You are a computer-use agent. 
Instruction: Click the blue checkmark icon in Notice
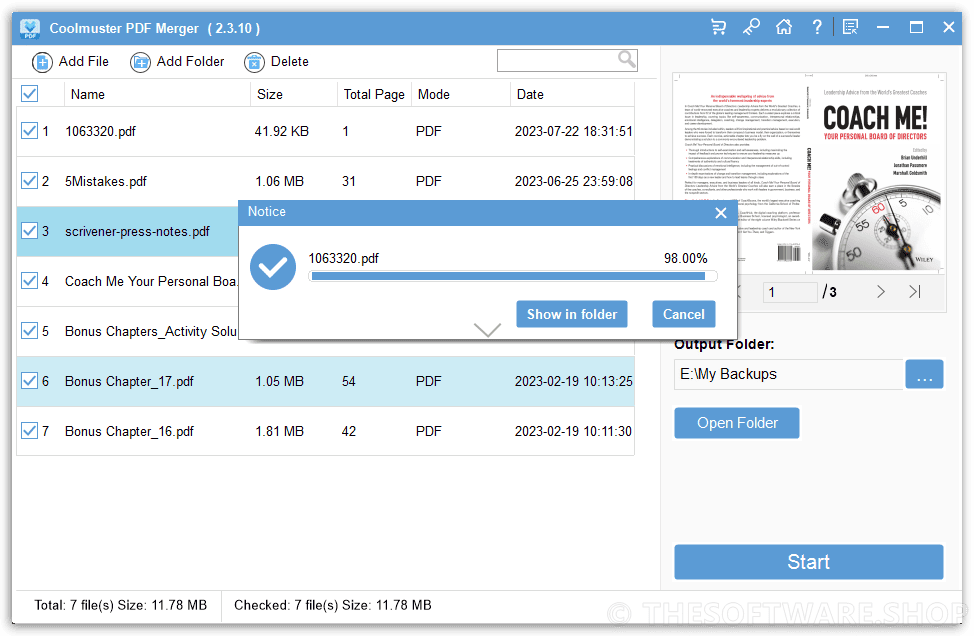pyautogui.click(x=273, y=267)
